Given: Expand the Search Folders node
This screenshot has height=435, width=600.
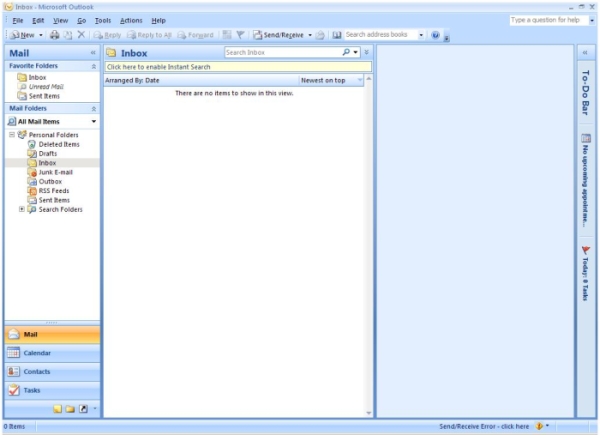Looking at the screenshot, I should [22, 209].
